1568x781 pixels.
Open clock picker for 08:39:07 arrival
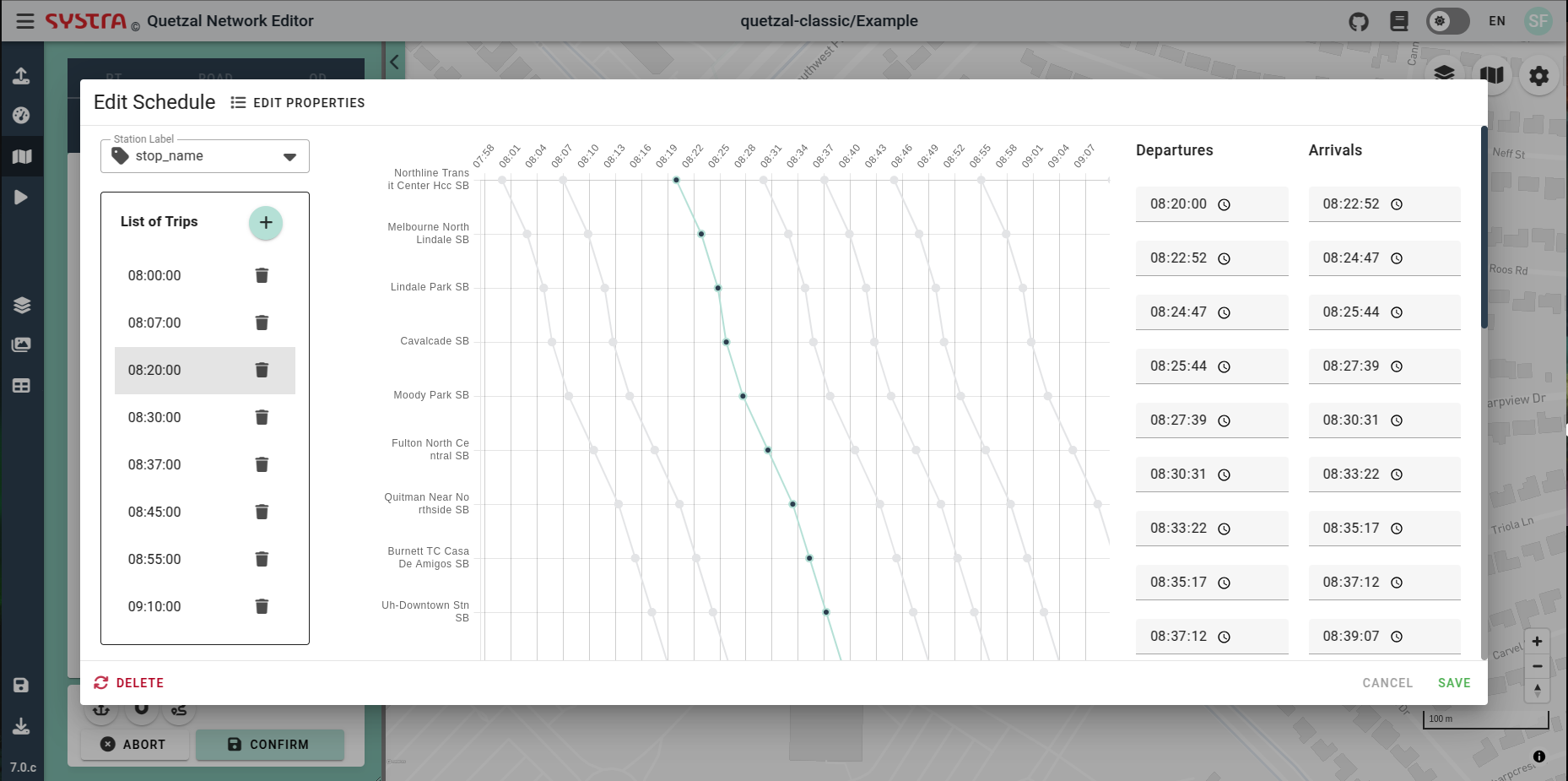point(1397,637)
